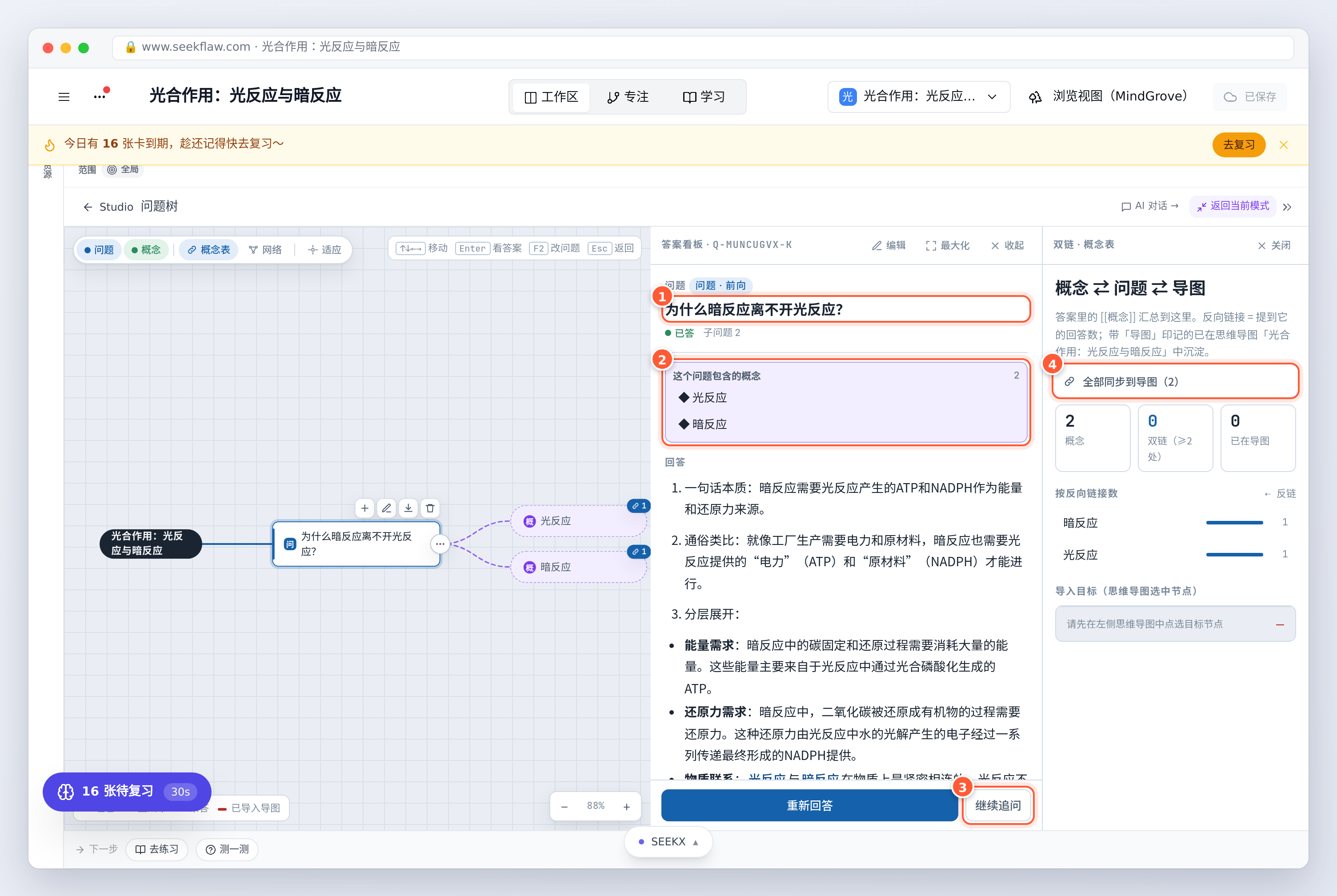
Task: Switch to the 工作区 tab
Action: 551,97
